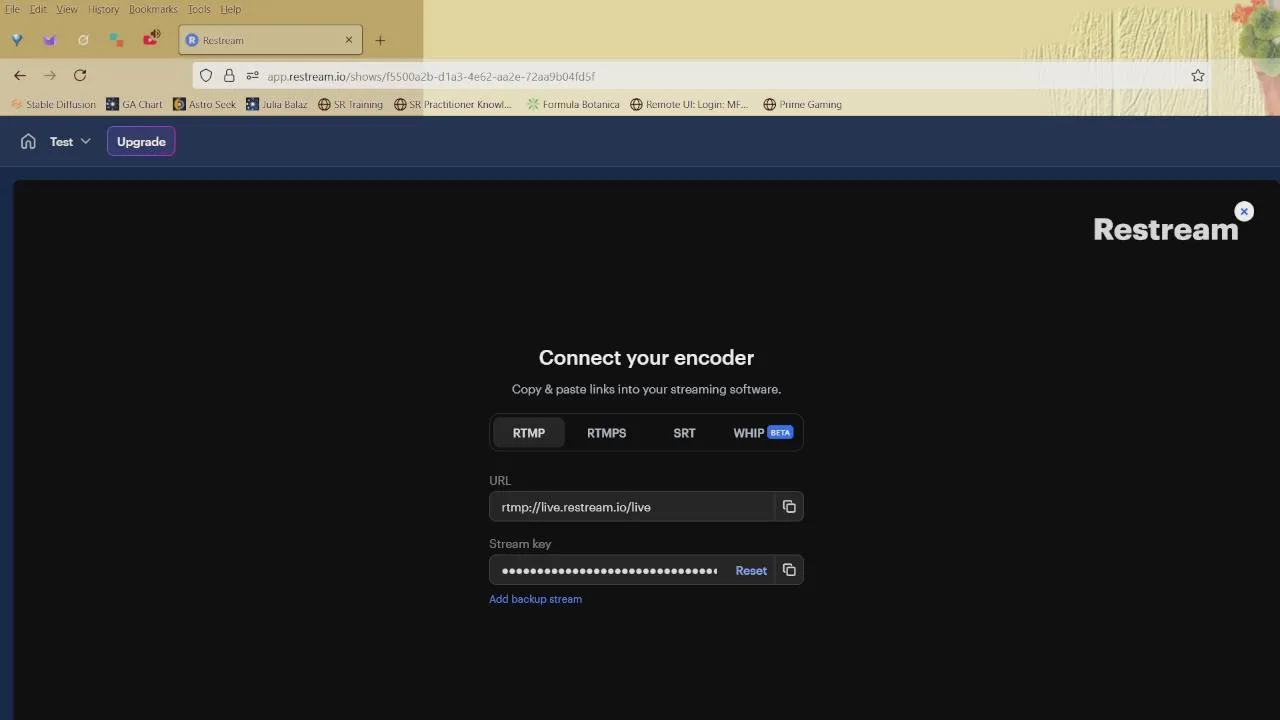Open the View menu
The height and width of the screenshot is (720, 1280).
click(x=67, y=9)
